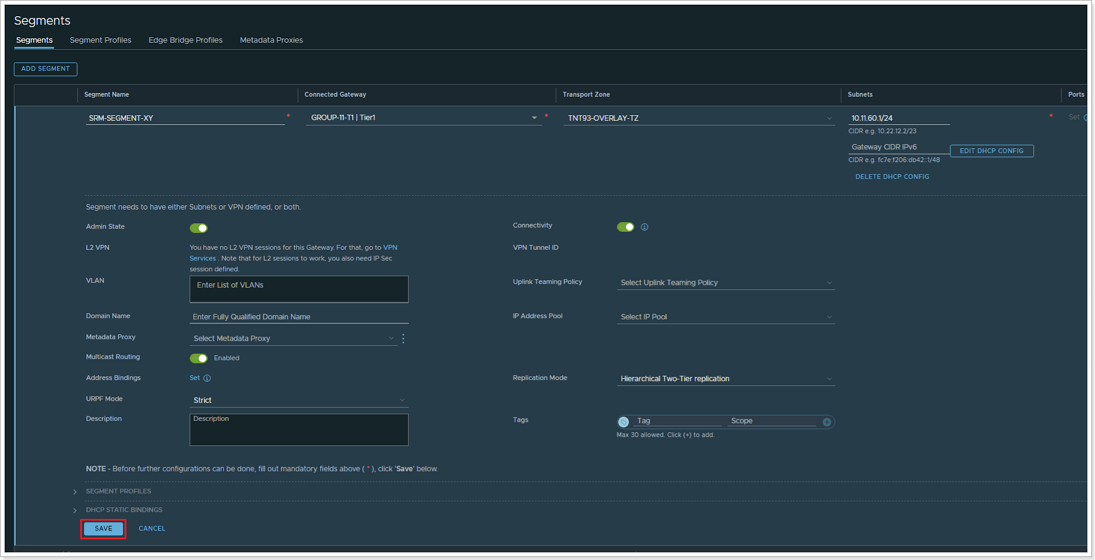Click the Domain Name input field

click(x=299, y=317)
